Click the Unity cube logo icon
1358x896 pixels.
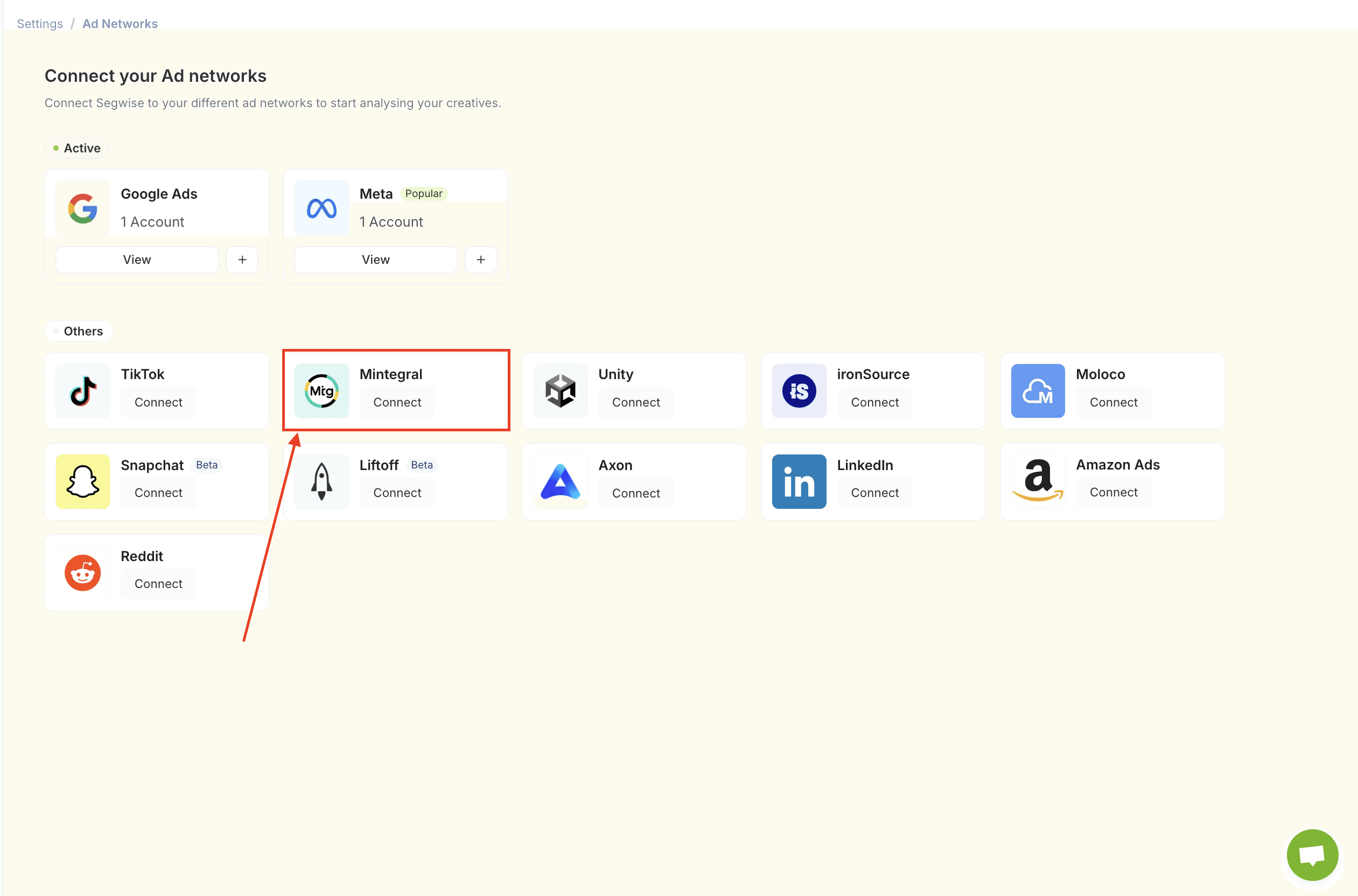tap(560, 391)
